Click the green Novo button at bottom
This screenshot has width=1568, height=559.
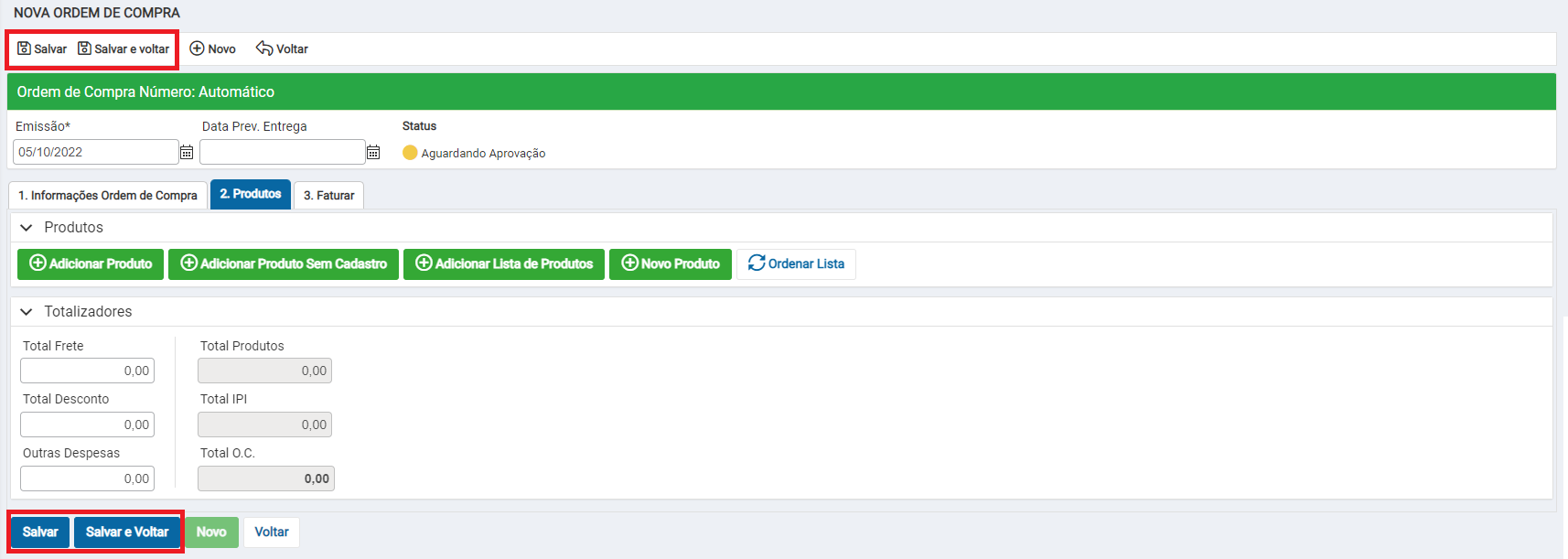211,532
